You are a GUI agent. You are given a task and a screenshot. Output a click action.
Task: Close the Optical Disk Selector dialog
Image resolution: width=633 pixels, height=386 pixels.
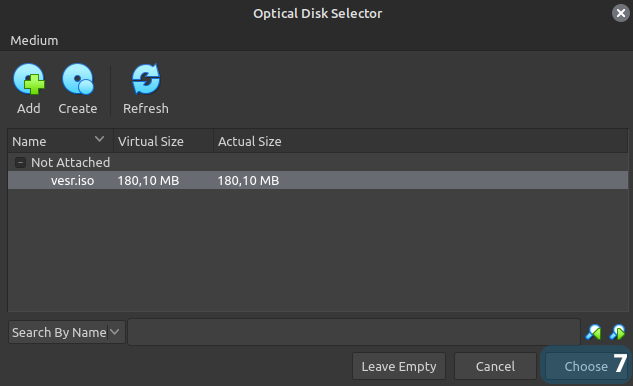pyautogui.click(x=621, y=13)
